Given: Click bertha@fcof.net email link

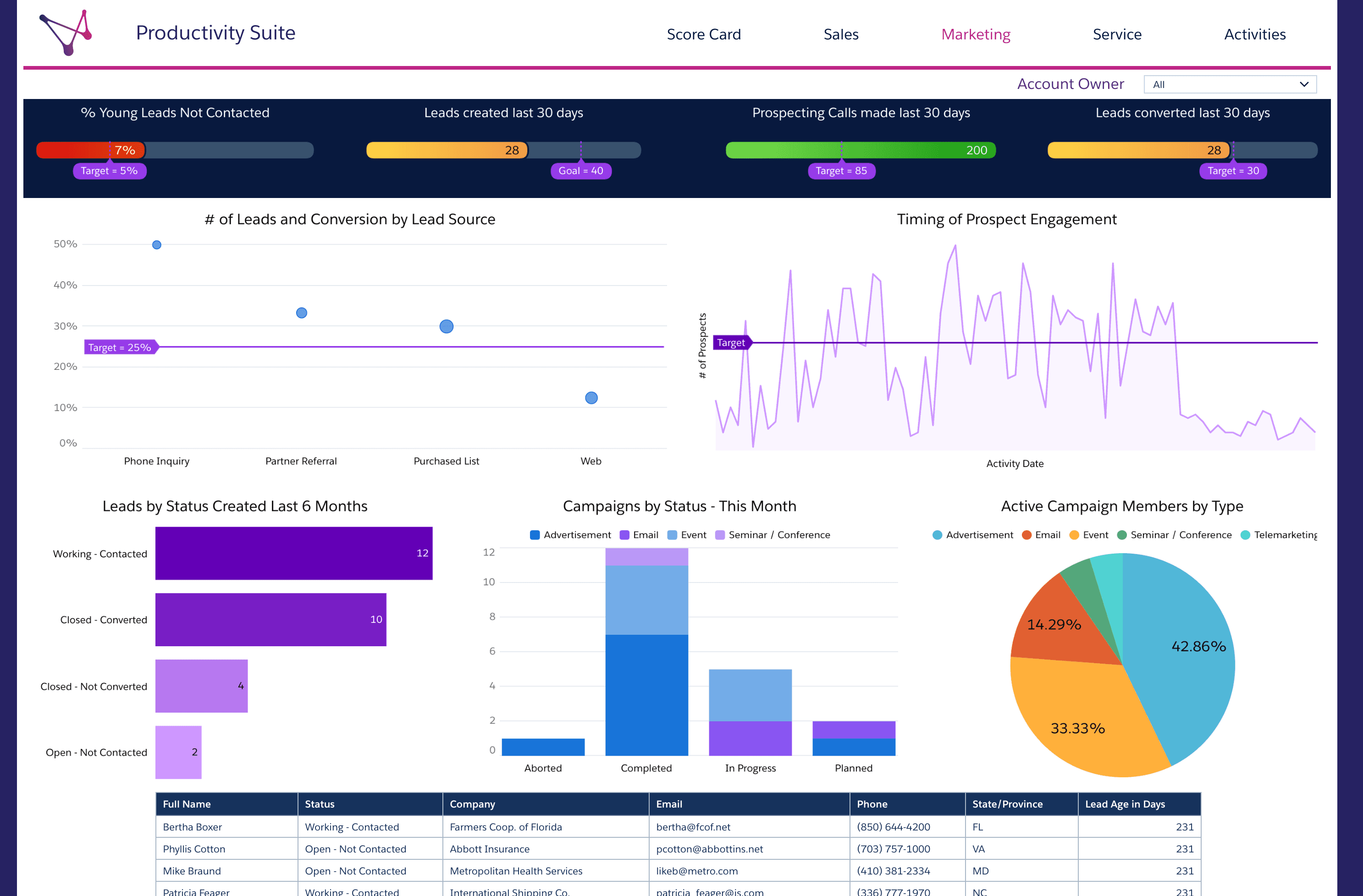Looking at the screenshot, I should pyautogui.click(x=693, y=827).
